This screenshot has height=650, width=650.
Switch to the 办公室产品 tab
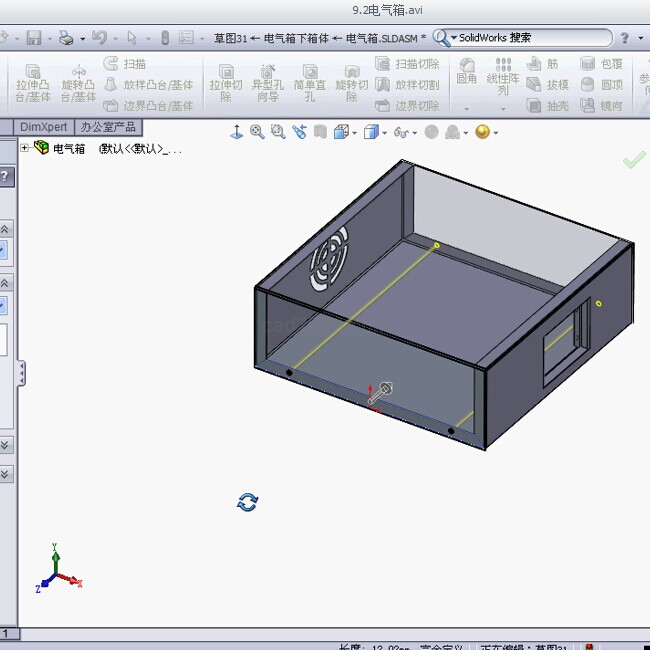pos(109,127)
